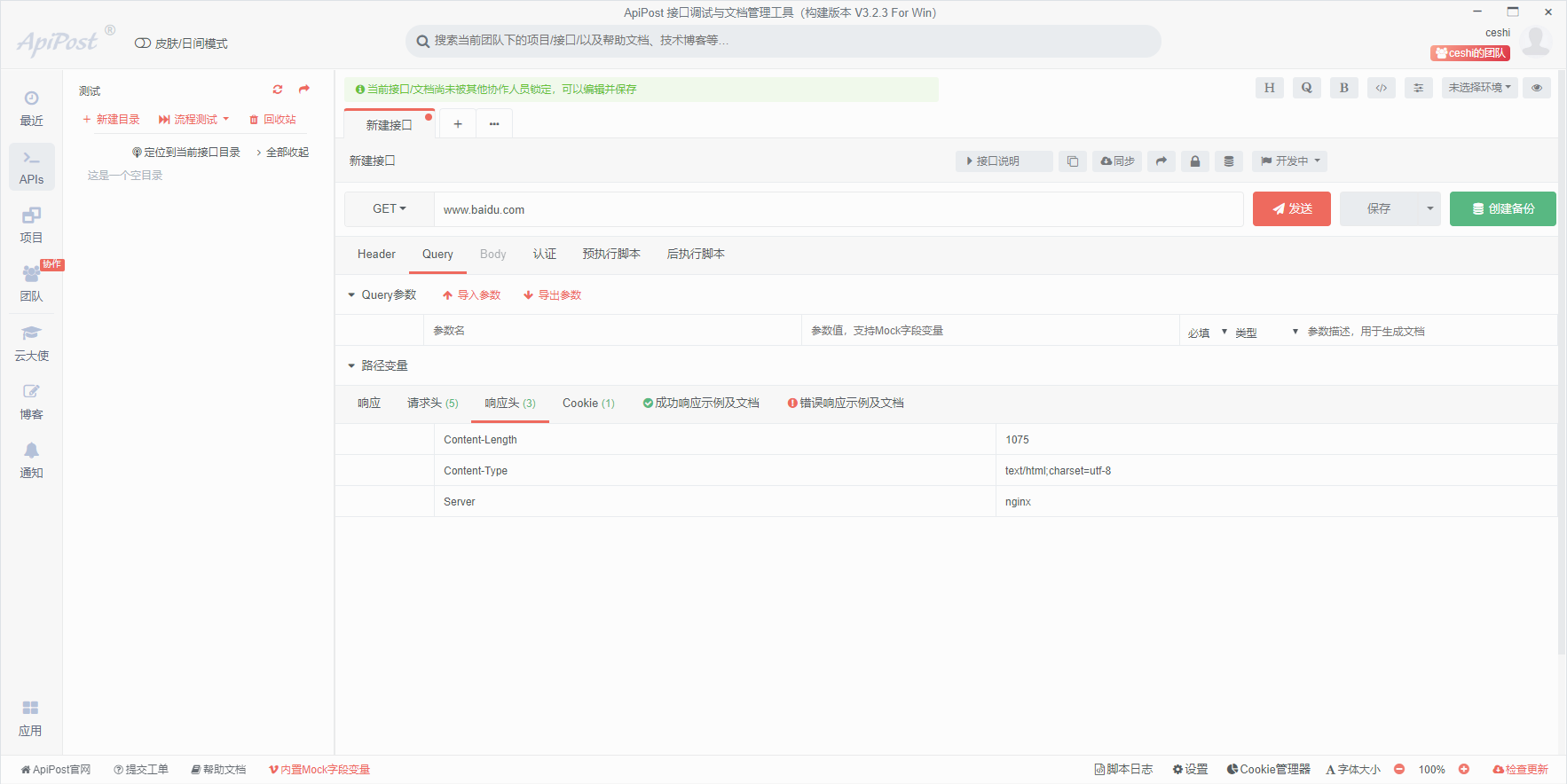Select the APIs sidebar icon

31,167
